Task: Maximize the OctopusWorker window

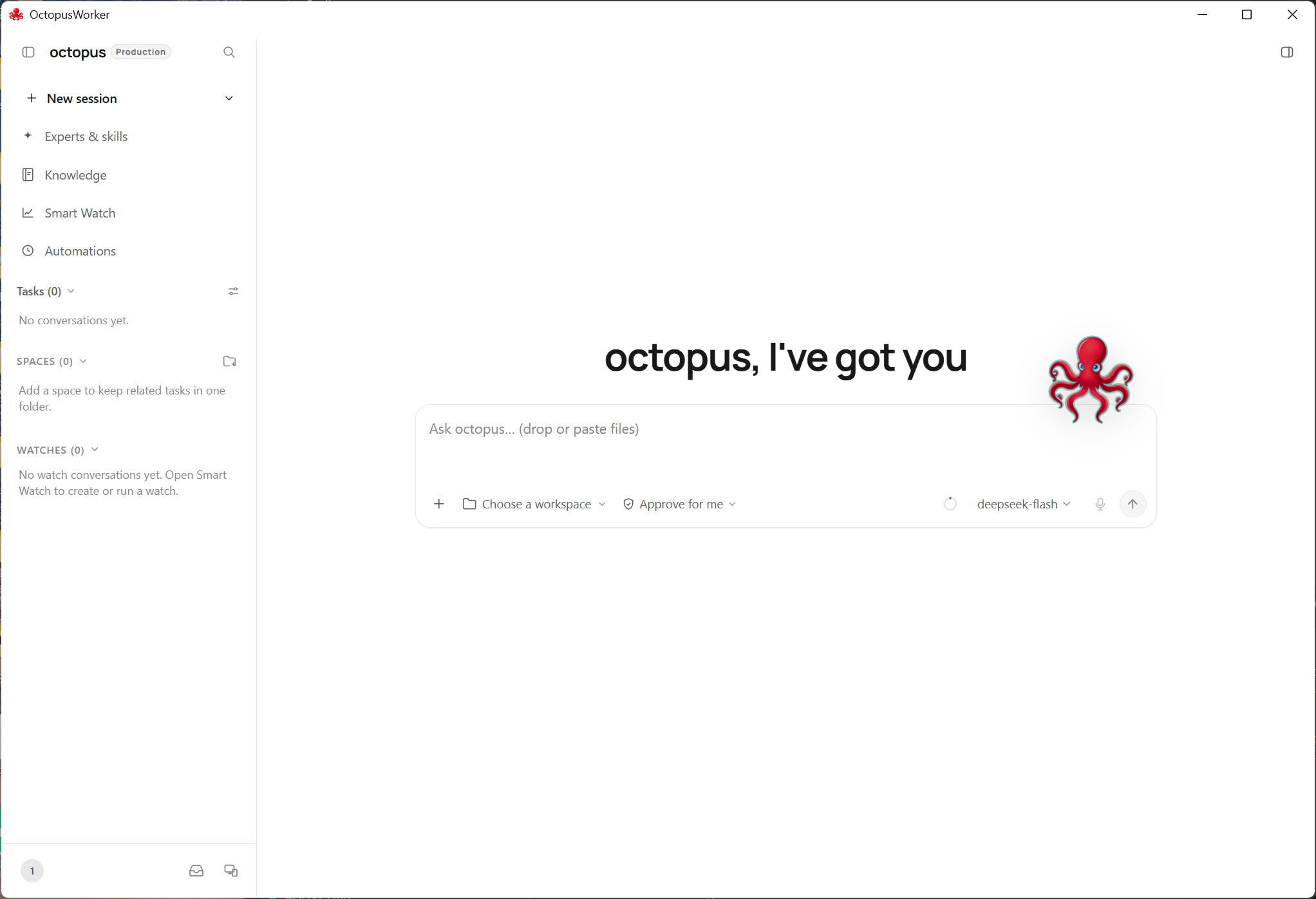Action: (x=1247, y=14)
